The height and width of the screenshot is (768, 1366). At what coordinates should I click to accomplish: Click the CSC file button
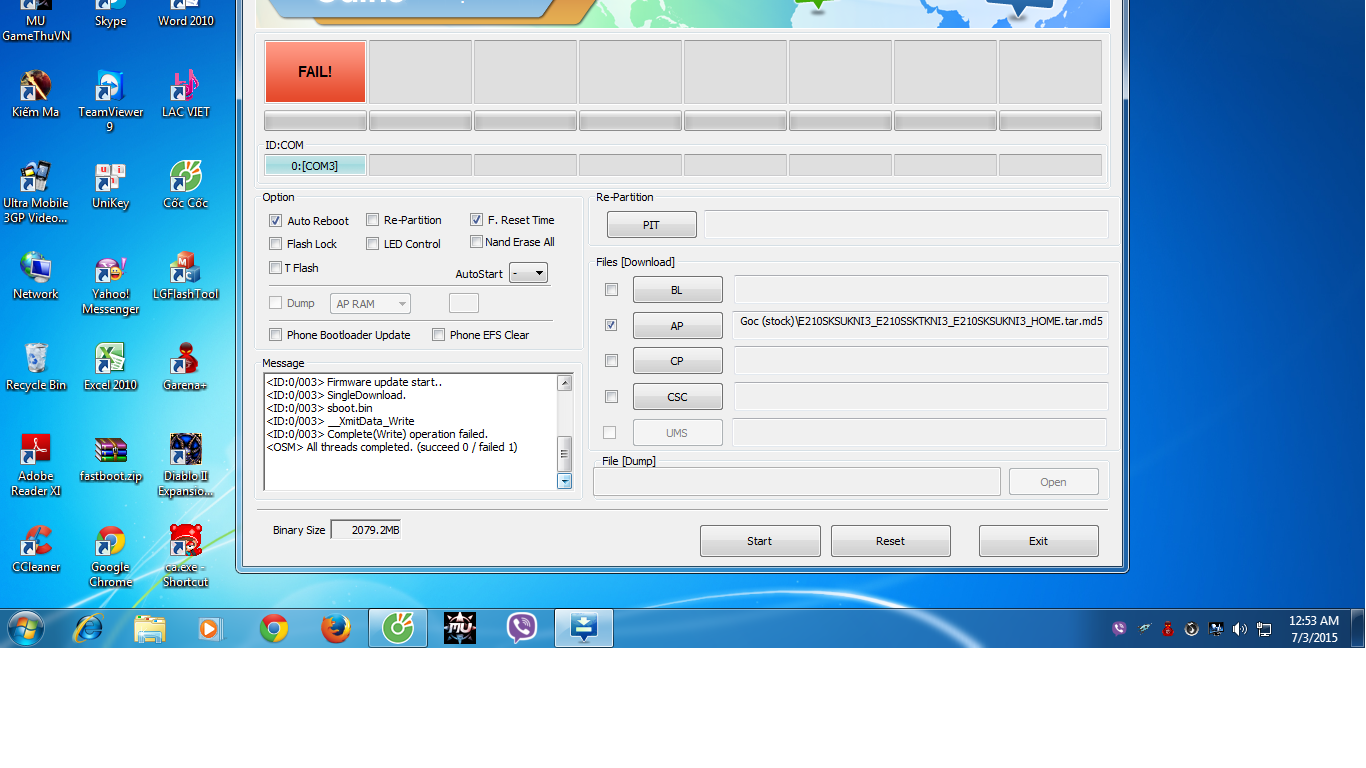coord(677,397)
